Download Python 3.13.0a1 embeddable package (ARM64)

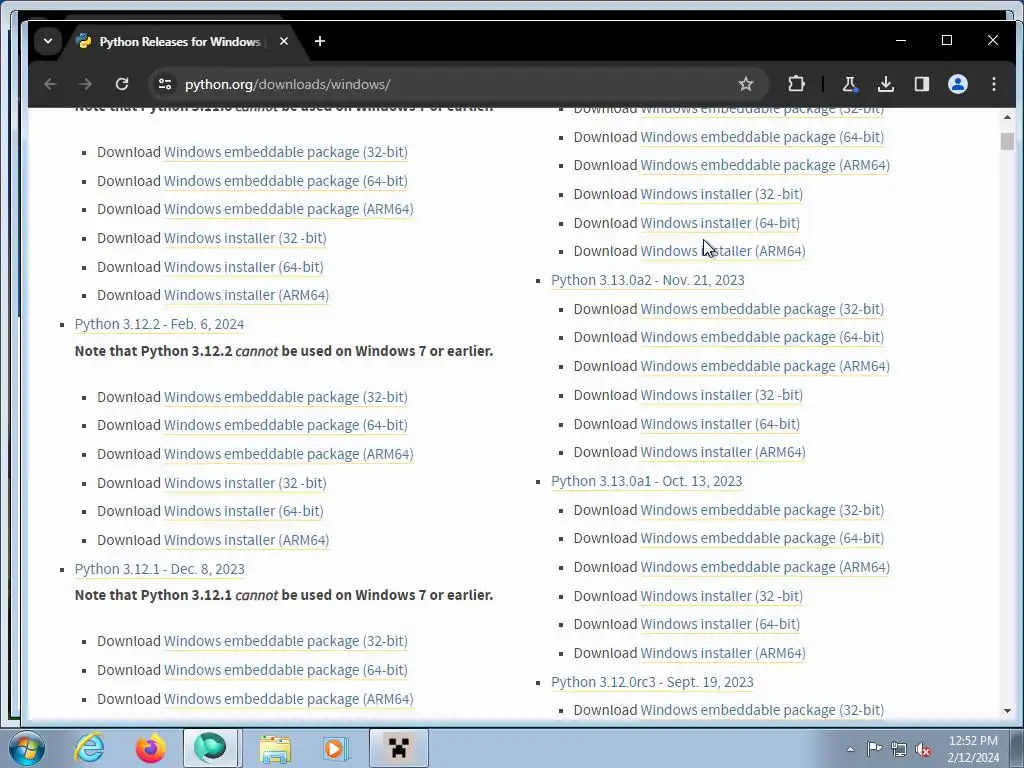tap(765, 567)
